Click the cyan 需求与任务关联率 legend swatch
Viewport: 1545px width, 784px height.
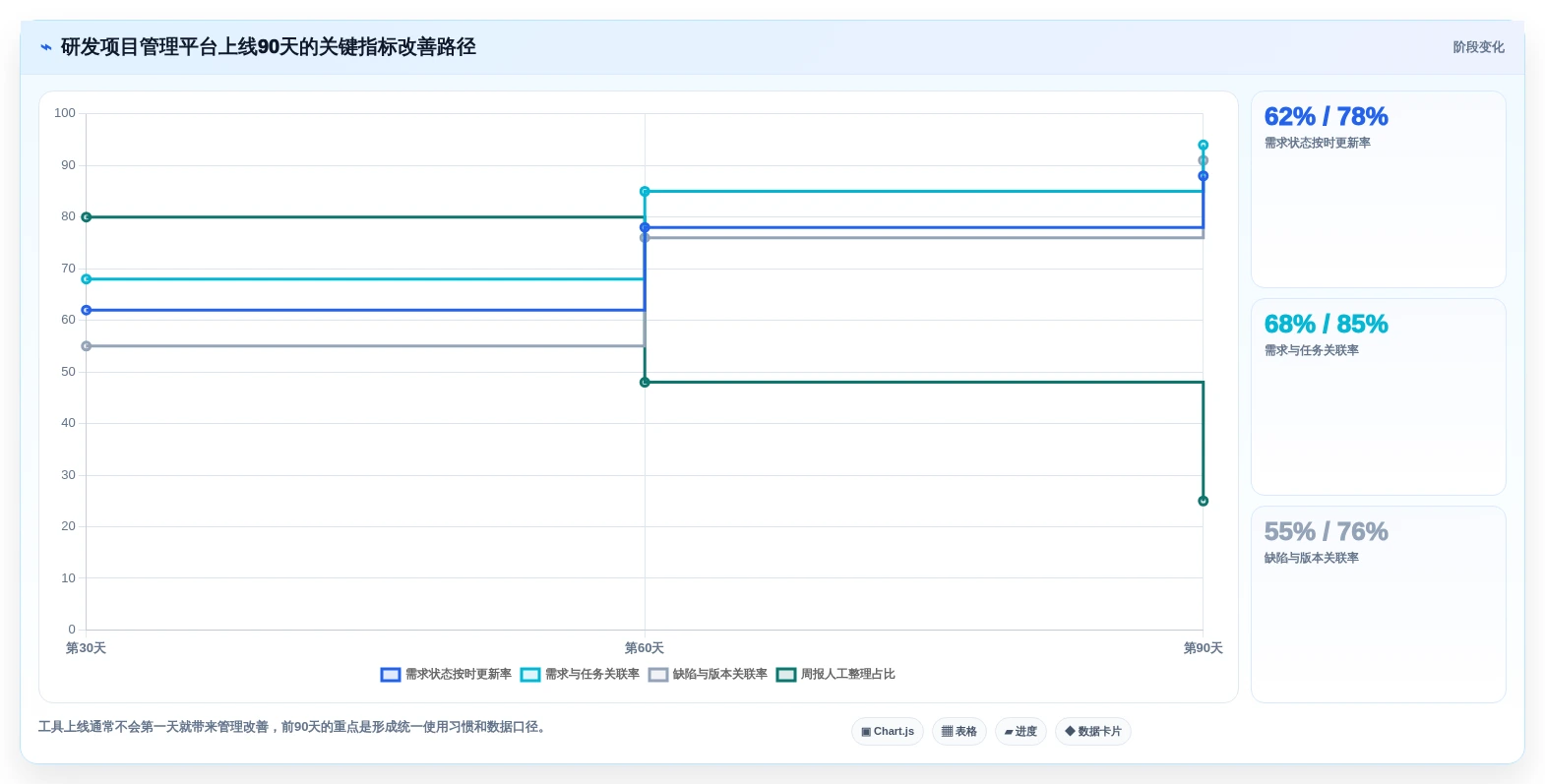(530, 675)
